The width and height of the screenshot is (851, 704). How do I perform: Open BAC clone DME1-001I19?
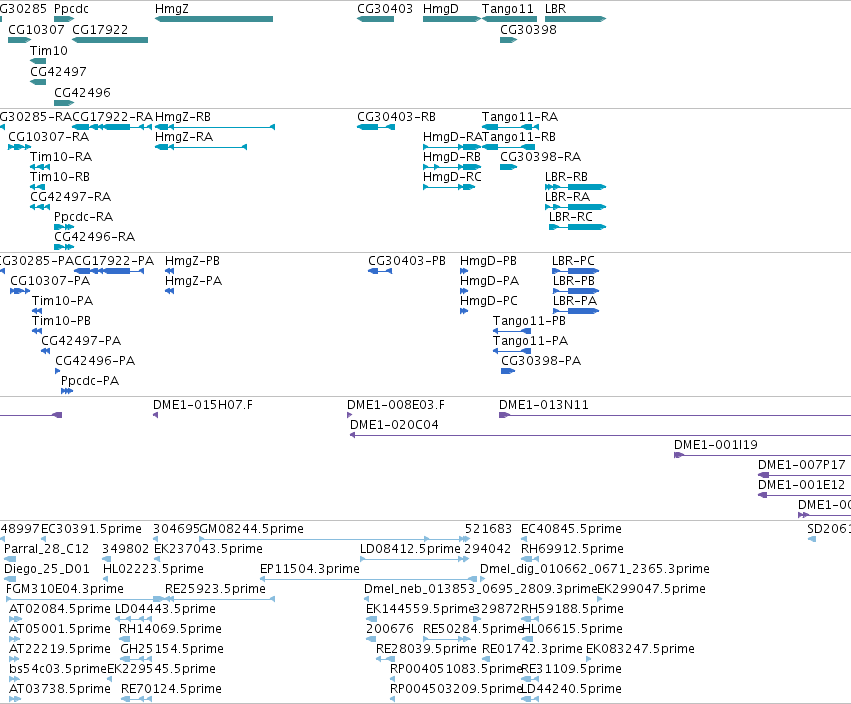(762, 455)
